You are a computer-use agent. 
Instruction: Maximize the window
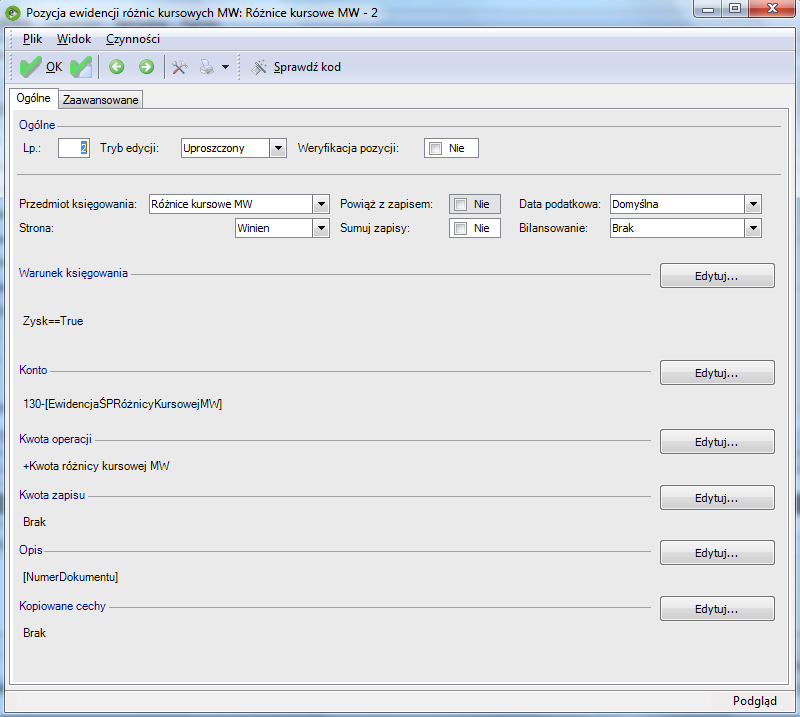pos(735,9)
